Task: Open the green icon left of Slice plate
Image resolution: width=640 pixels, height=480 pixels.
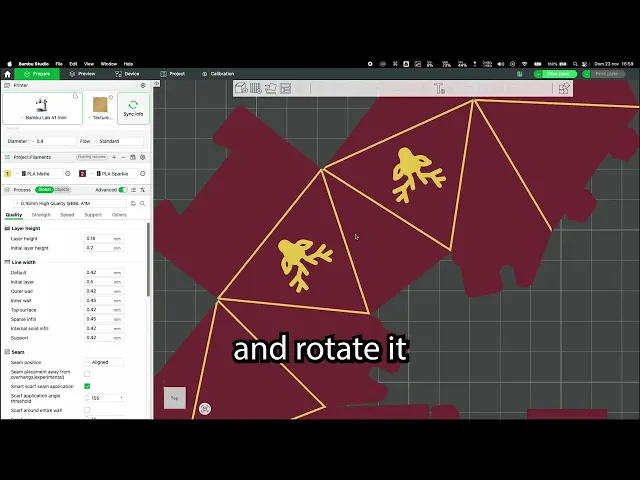Action: [520, 74]
